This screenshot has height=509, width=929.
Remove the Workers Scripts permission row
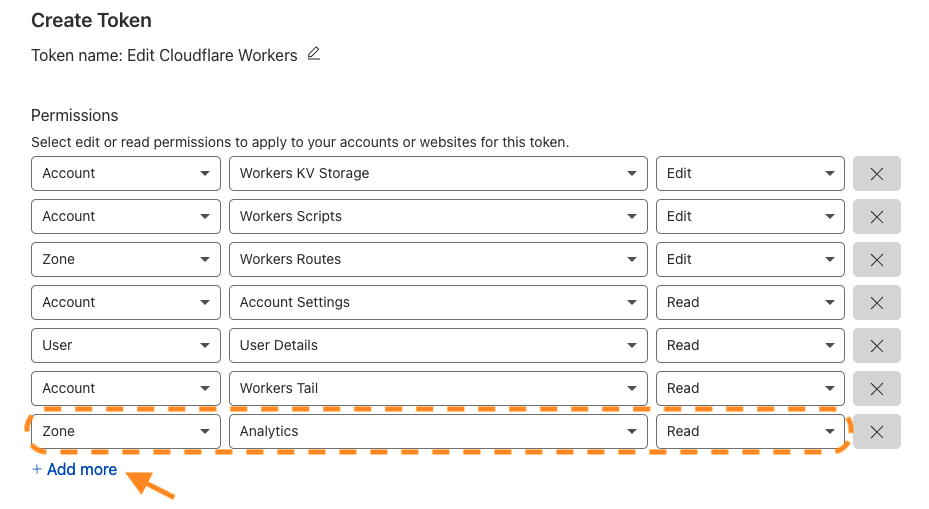click(876, 216)
